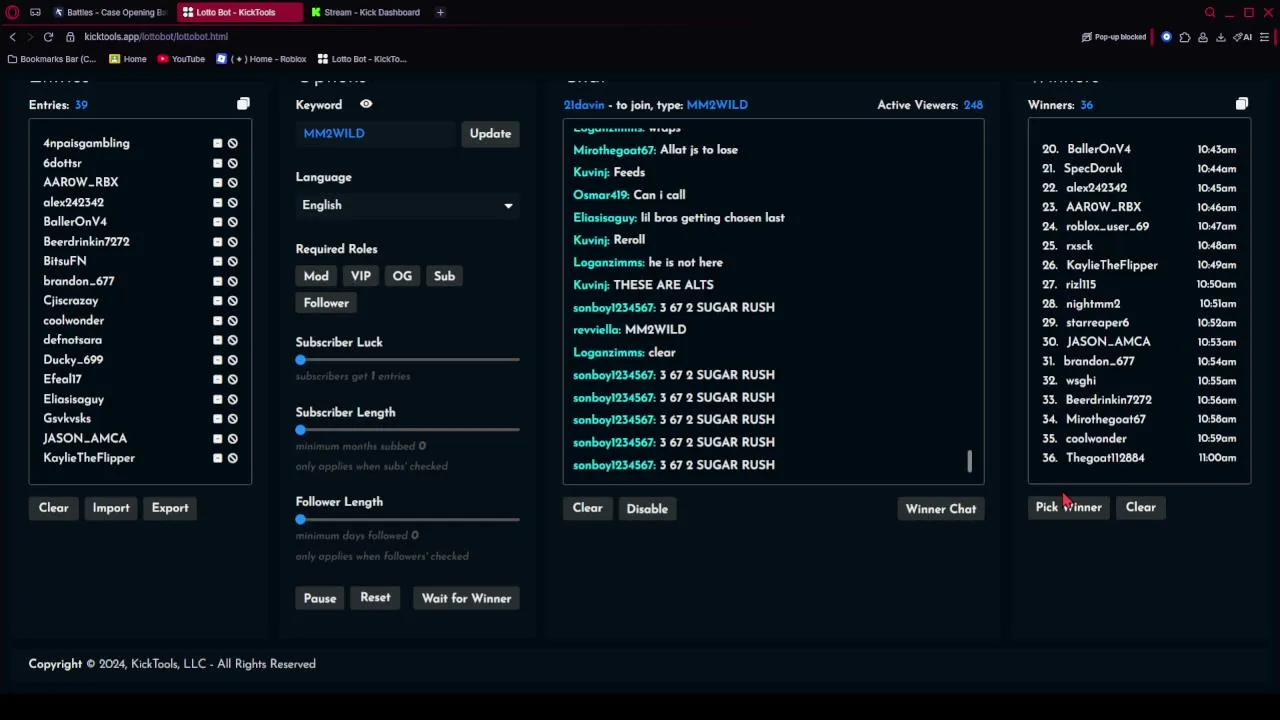Open Winner Chat

(x=941, y=509)
